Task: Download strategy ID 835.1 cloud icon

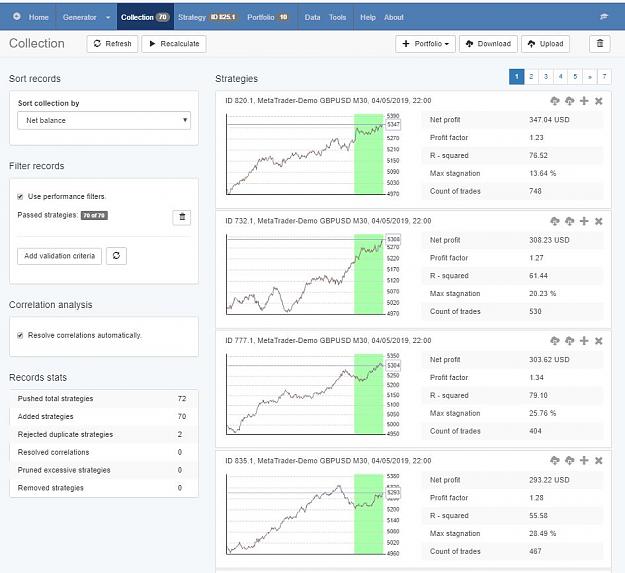Action: [x=555, y=461]
